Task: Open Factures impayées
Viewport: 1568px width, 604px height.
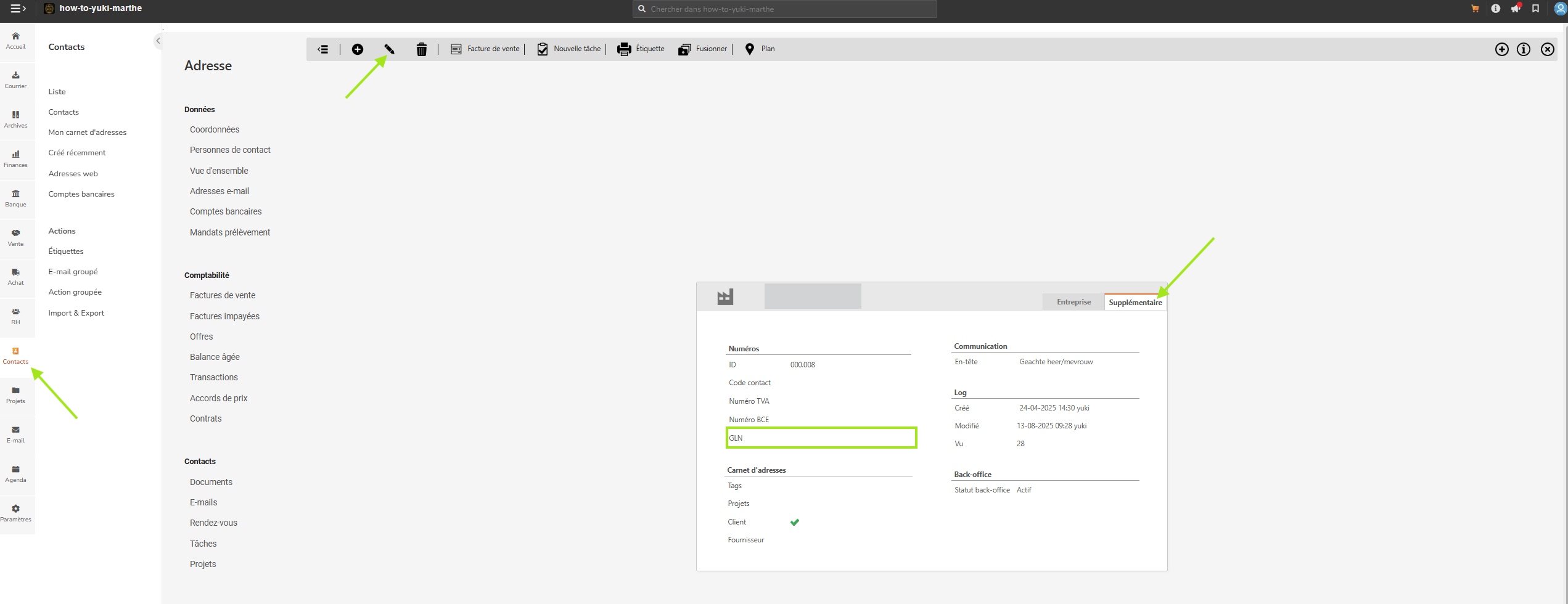Action: pyautogui.click(x=224, y=316)
